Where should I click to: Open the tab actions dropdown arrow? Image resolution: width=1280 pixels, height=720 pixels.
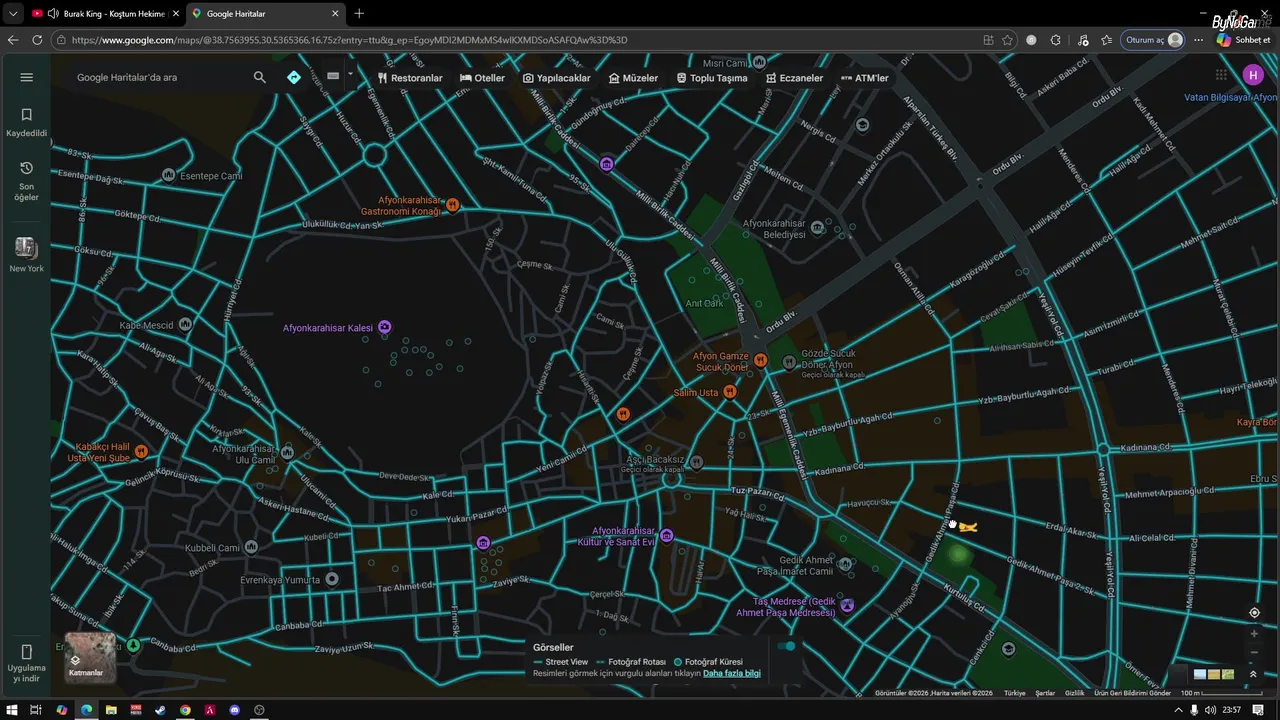13,14
